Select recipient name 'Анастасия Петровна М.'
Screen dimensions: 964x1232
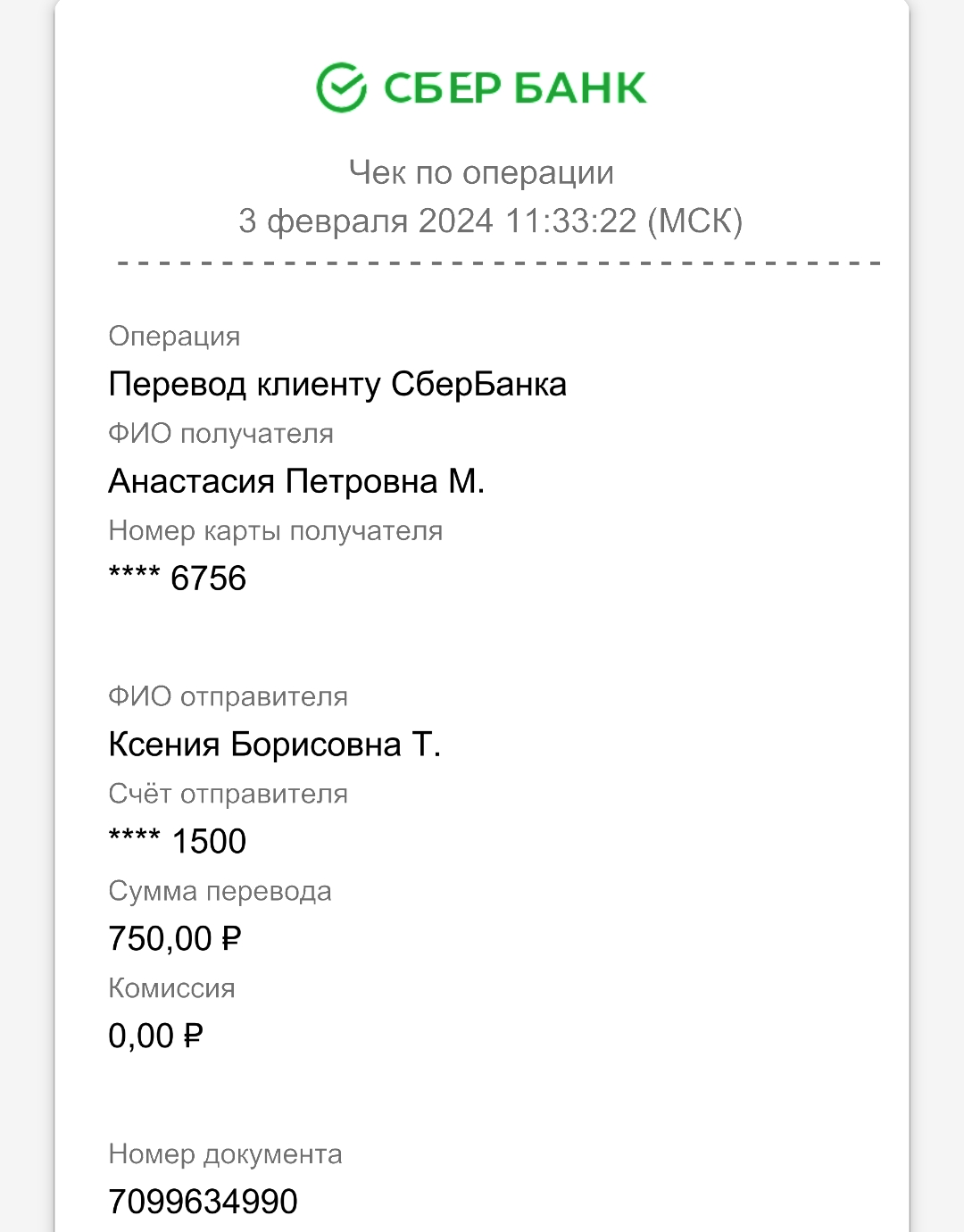click(x=296, y=482)
